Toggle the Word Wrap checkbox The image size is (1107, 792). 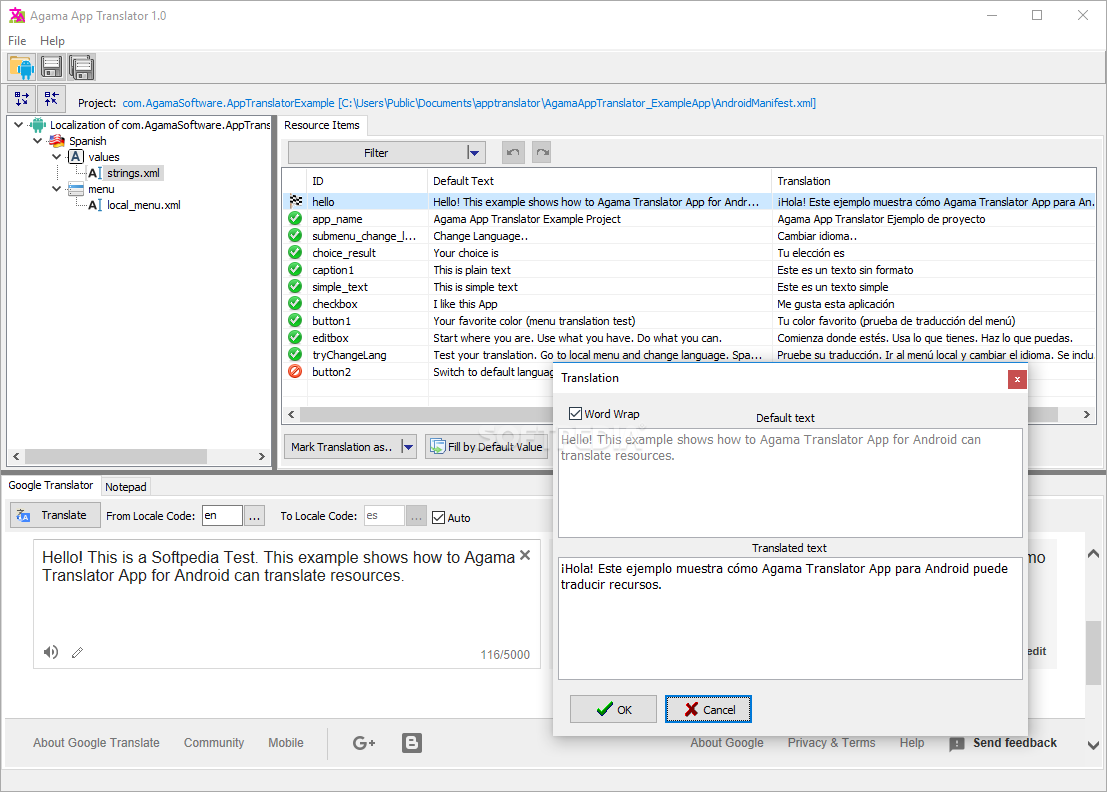[x=575, y=414]
